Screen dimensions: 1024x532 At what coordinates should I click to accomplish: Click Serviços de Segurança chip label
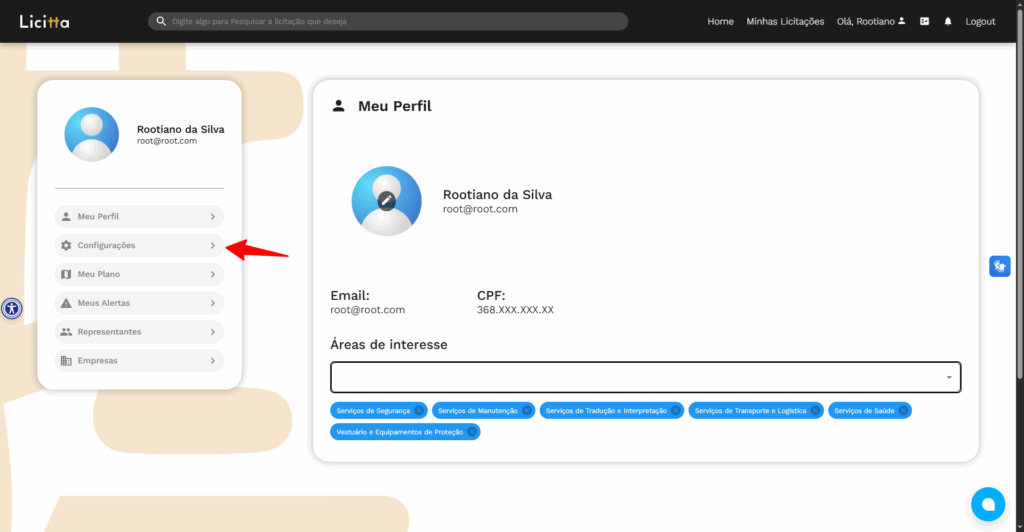tap(373, 411)
